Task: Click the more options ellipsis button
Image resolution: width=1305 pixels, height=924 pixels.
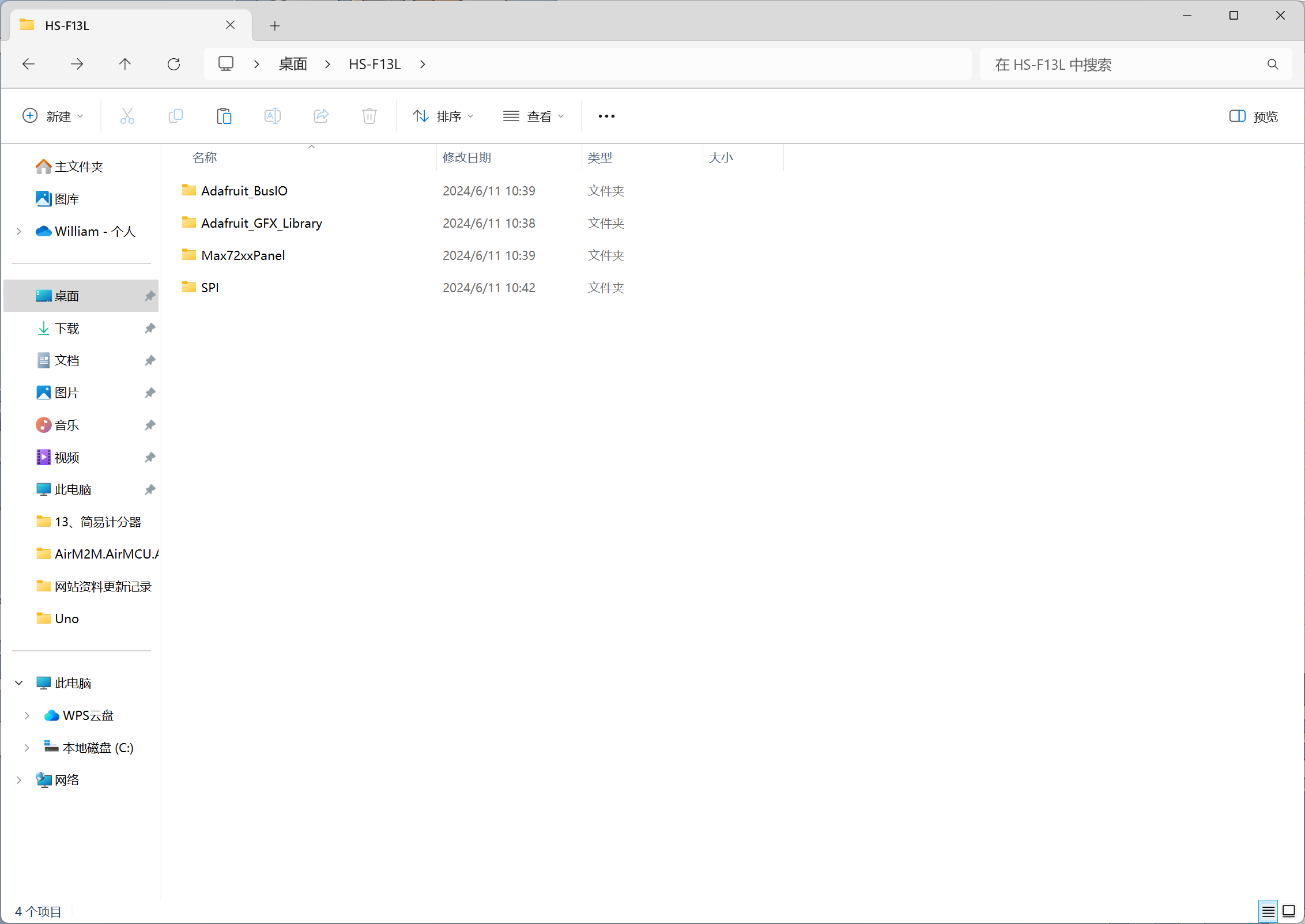Action: click(x=607, y=116)
